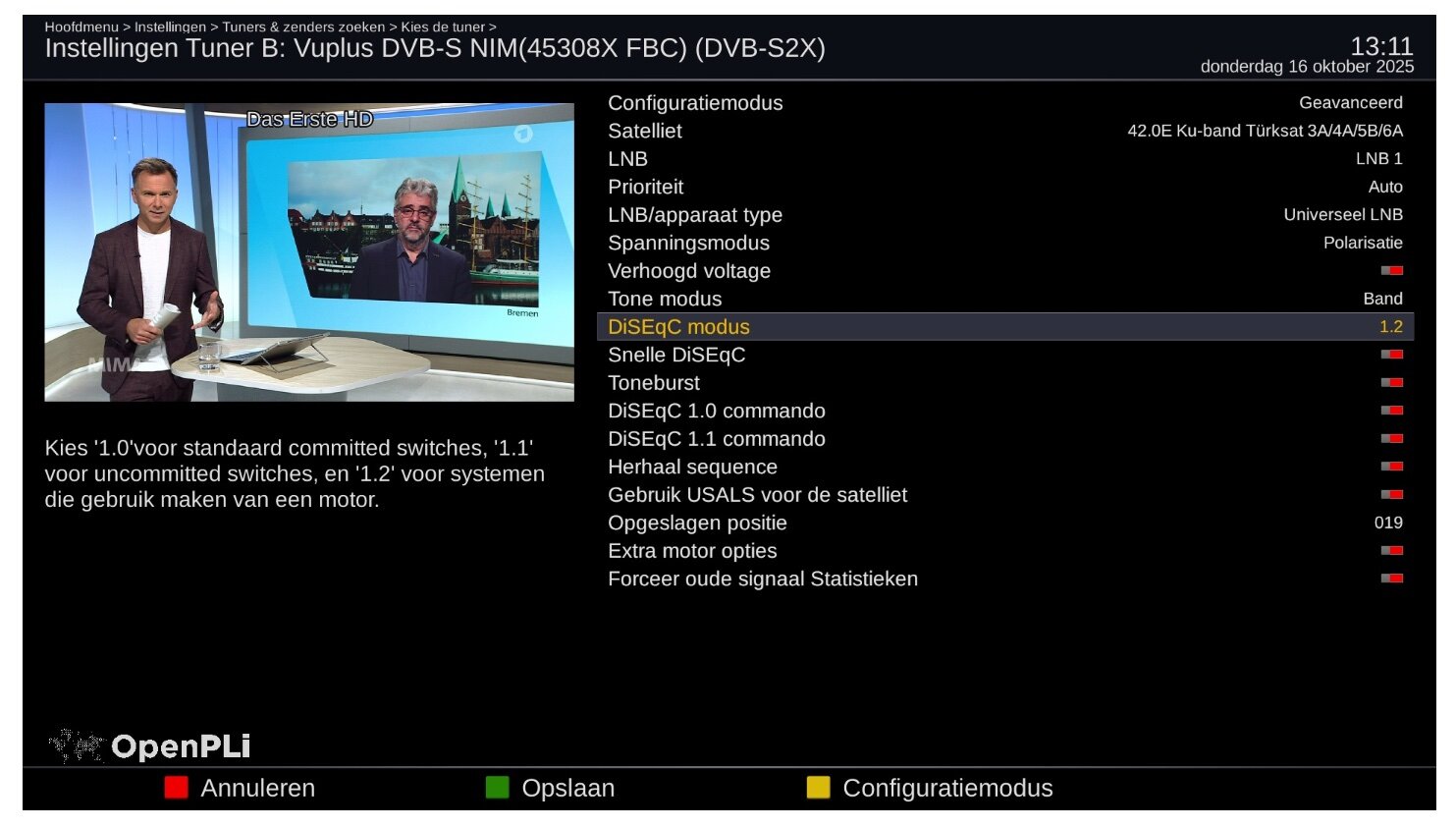Viewport: 1456px width, 828px height.
Task: Select the LNB/apparaat type row label
Action: [695, 214]
